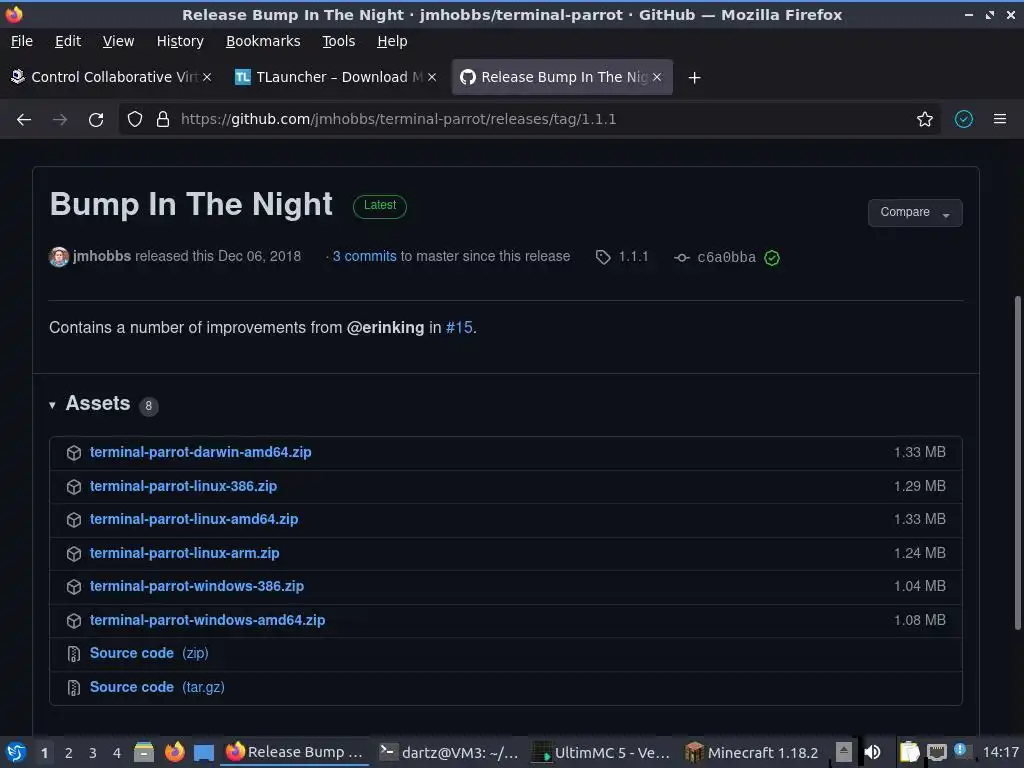Screen dimensions: 1024x768
Task: Open the teal checkmark extension icon
Action: 964,120
